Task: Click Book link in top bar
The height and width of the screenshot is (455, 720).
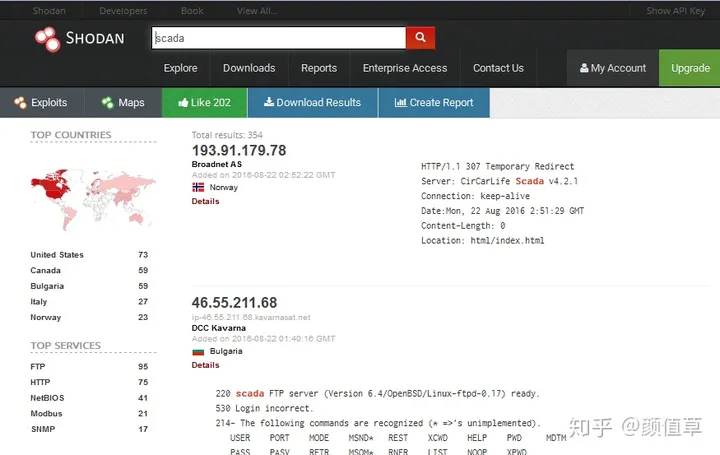Action: (x=192, y=11)
